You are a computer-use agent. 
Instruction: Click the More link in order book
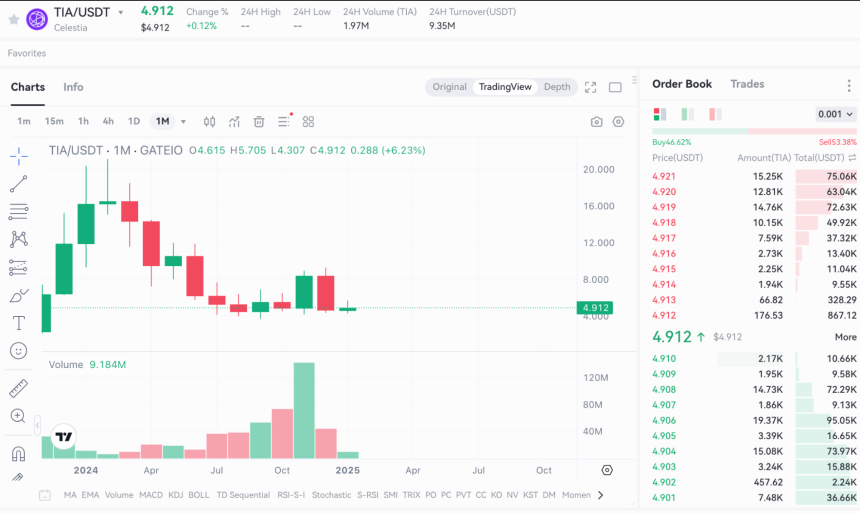[x=845, y=337]
